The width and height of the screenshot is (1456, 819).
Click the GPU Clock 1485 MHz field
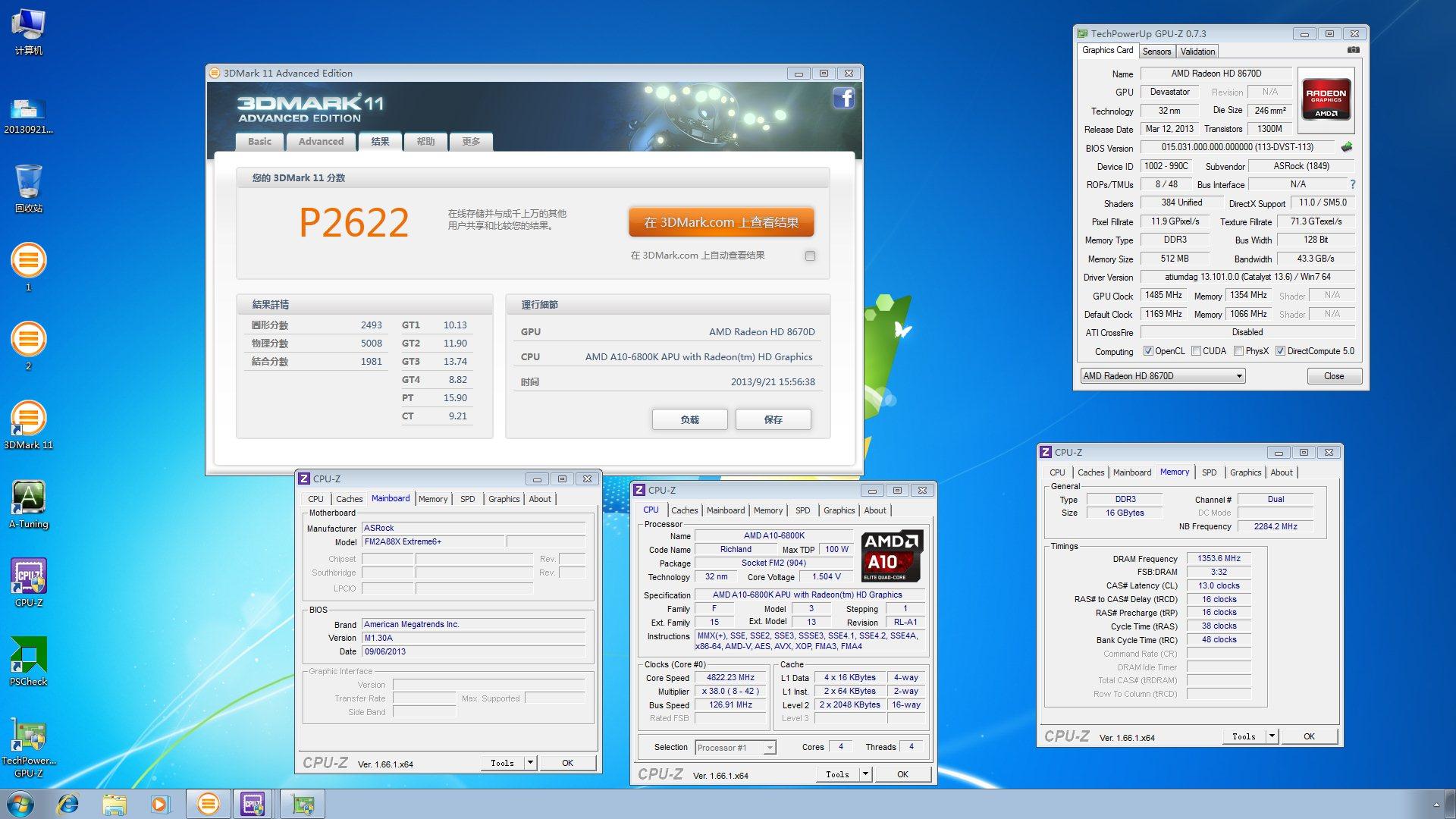point(1163,295)
